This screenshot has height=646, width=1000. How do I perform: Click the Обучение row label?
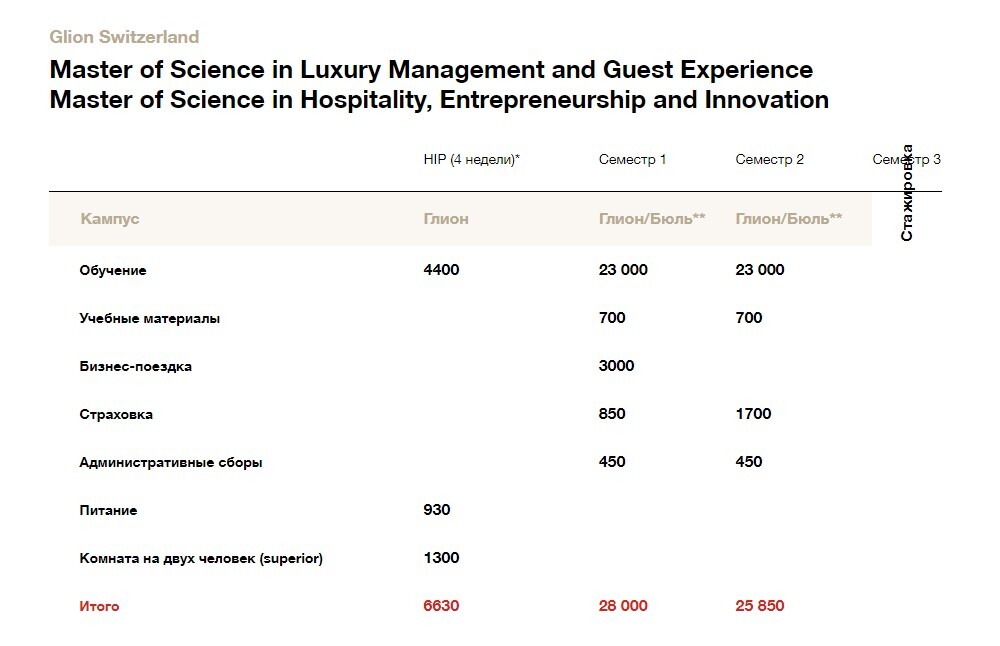113,270
